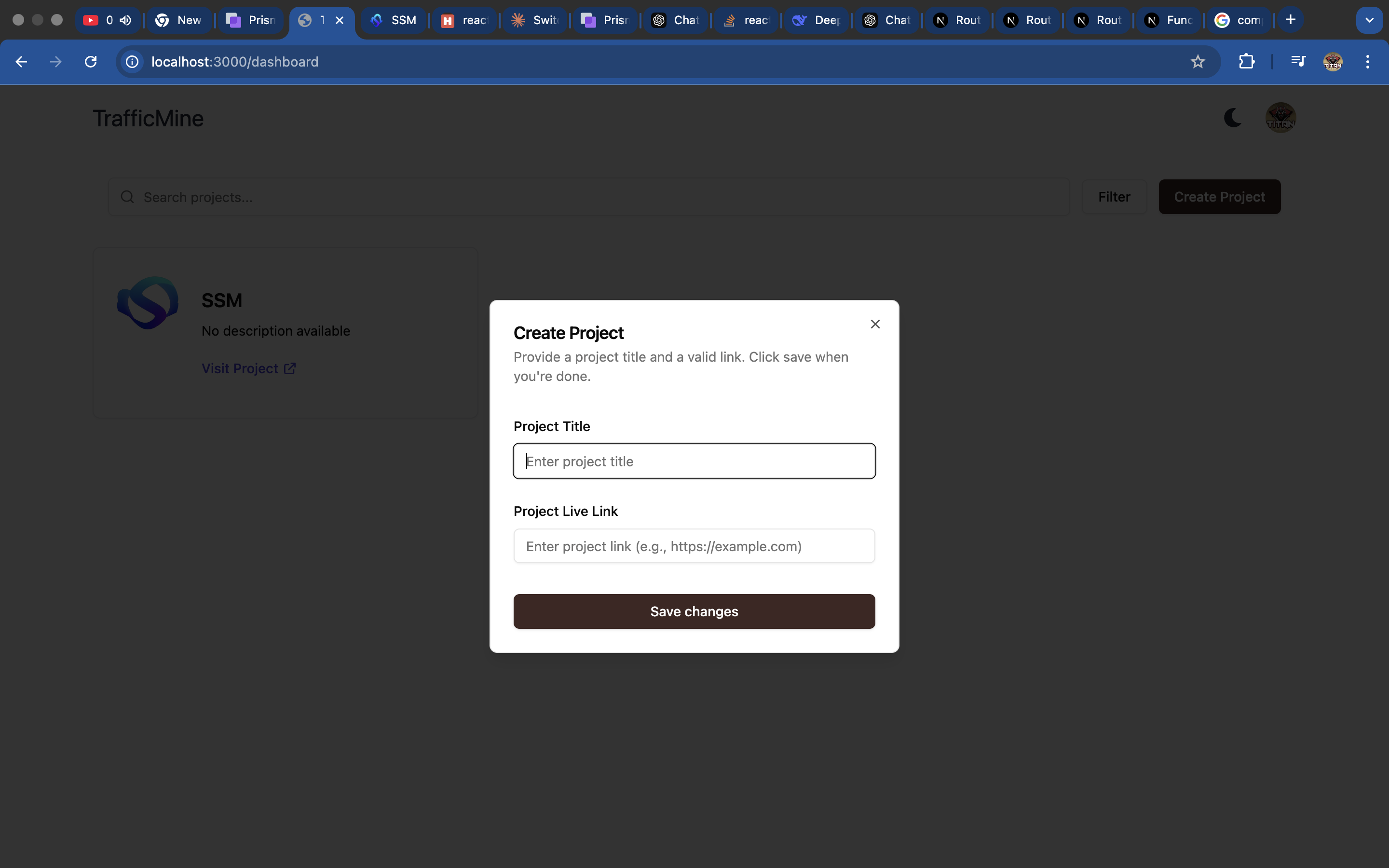The width and height of the screenshot is (1389, 868).
Task: Click the Save changes button
Action: coord(694,611)
